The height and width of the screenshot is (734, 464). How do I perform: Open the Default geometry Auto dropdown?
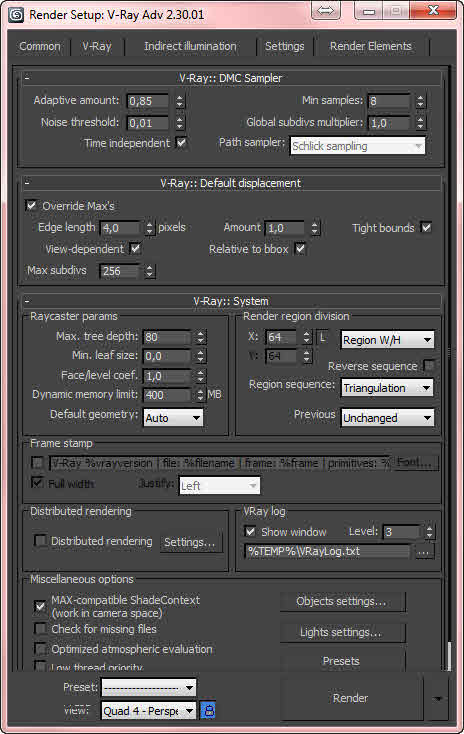(x=173, y=418)
